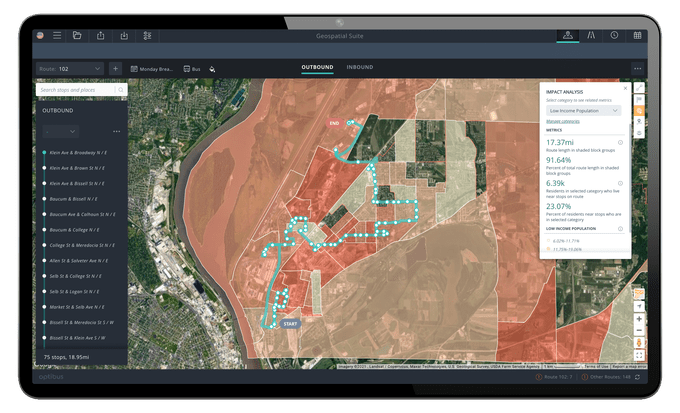The image size is (680, 413).
Task: Click the paint bucket color icon
Action: click(213, 69)
